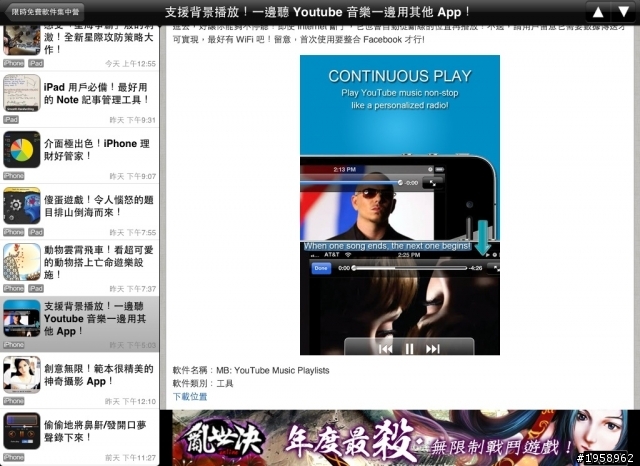
Task: Tap the sleep recorder app icon
Action: tap(22, 431)
